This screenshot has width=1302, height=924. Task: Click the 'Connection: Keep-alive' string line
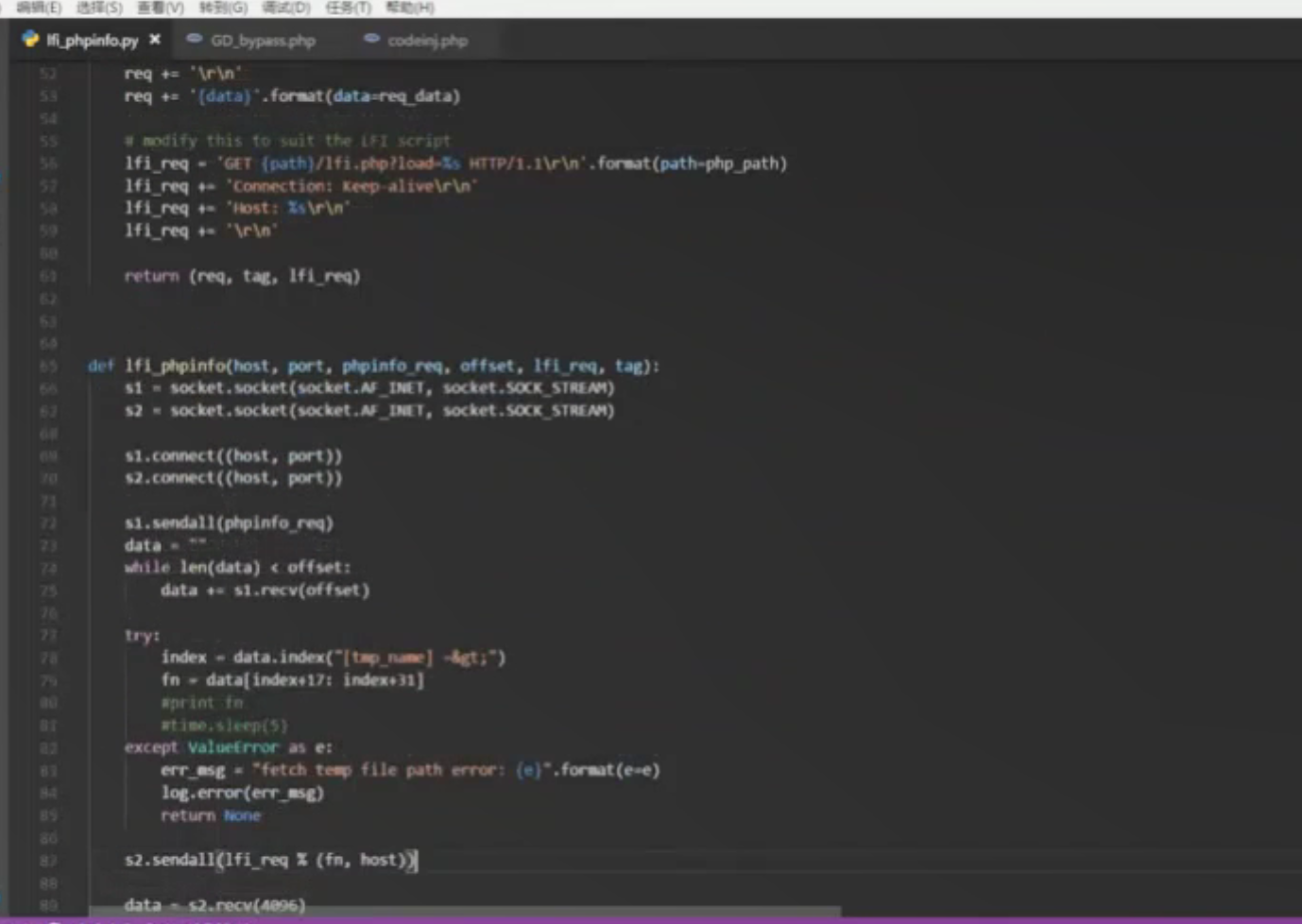[300, 186]
